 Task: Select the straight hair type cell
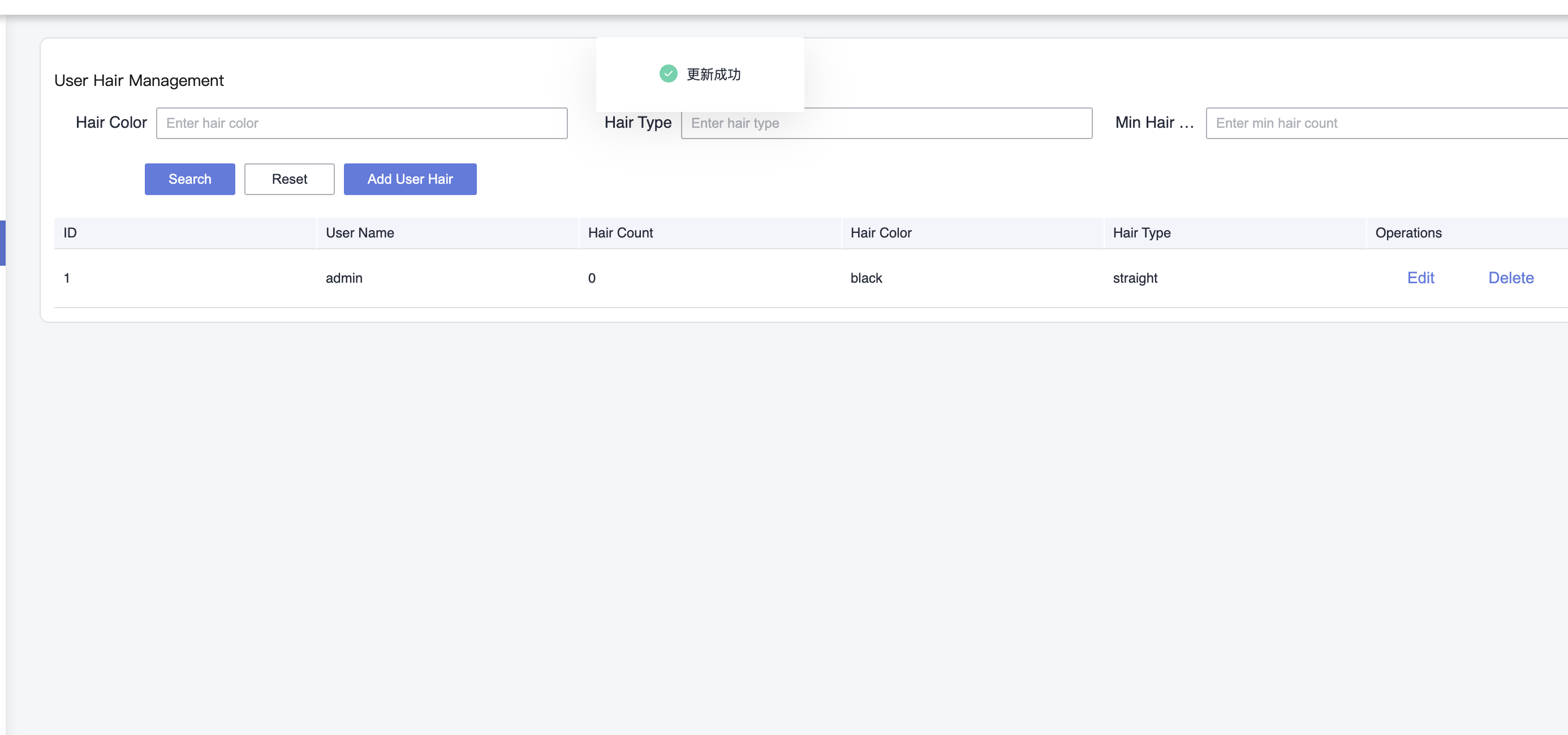tap(1135, 278)
